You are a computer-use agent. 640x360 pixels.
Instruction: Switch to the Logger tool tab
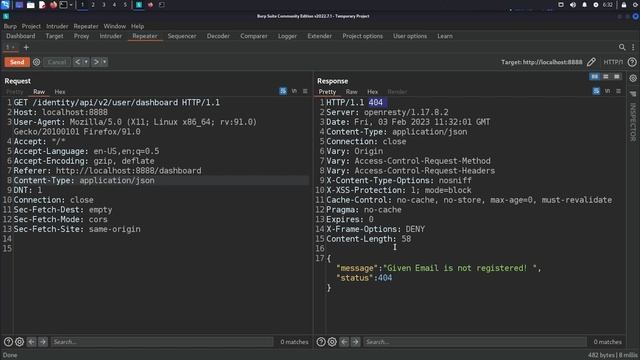pos(287,36)
